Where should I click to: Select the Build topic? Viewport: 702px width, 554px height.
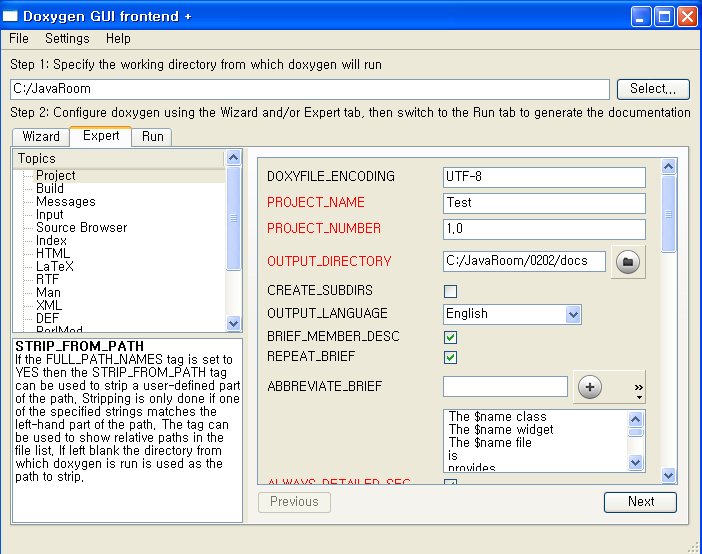click(x=50, y=189)
